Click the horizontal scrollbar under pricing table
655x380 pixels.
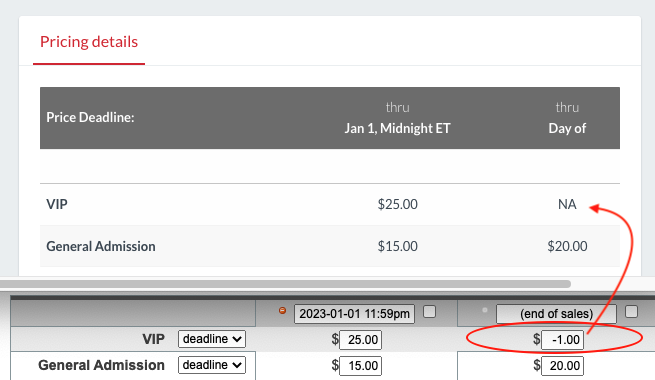(285, 284)
